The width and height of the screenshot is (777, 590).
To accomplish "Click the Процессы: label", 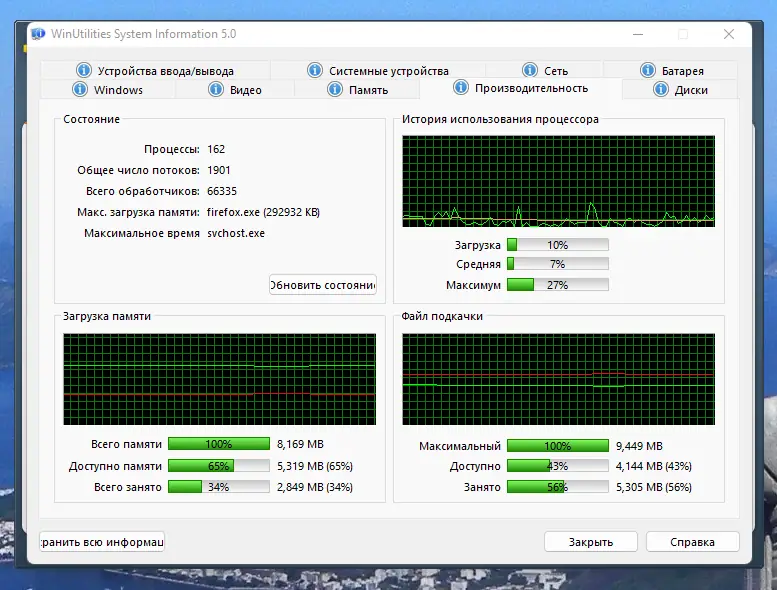I will point(171,149).
